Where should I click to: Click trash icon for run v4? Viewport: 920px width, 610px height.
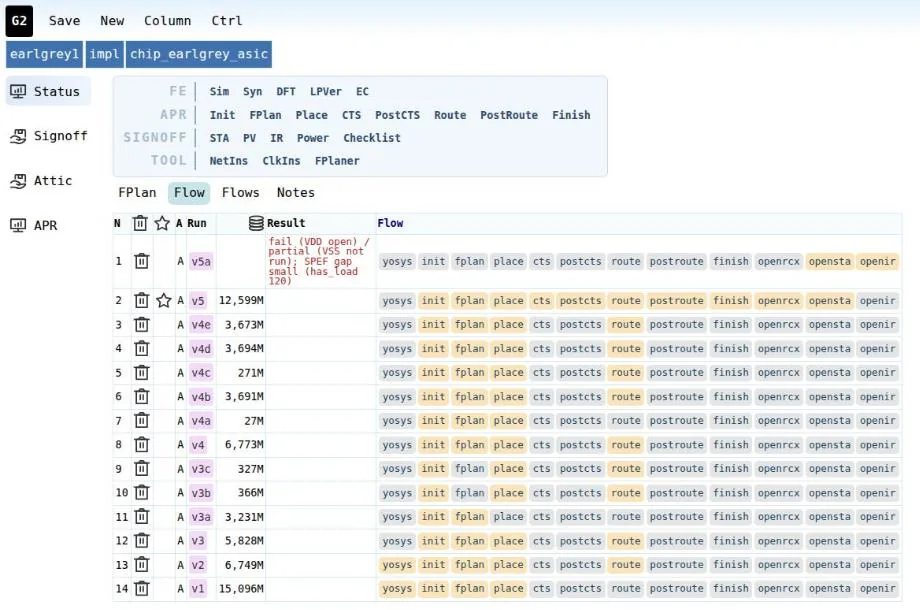tap(141, 445)
